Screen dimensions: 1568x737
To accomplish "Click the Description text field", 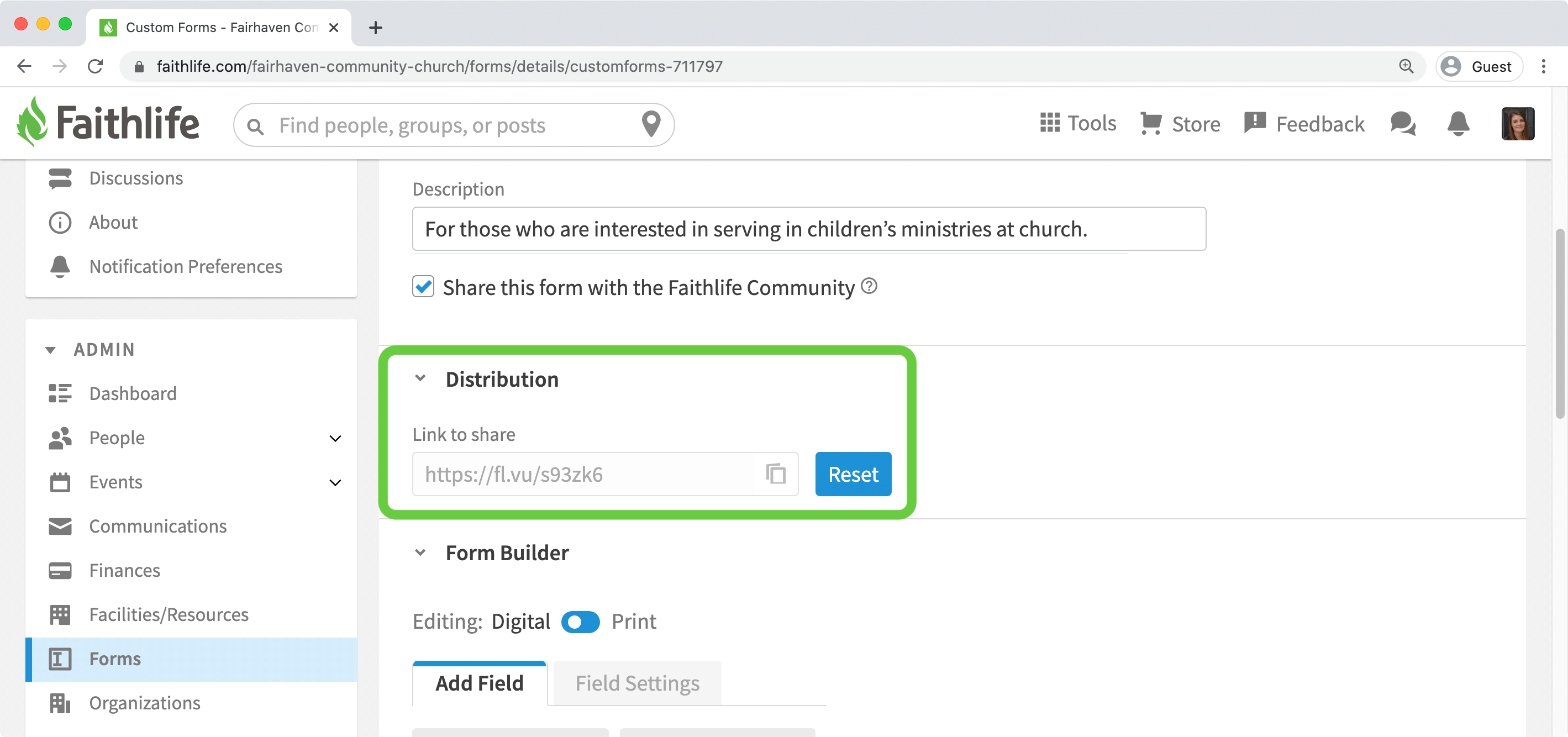I will pos(809,229).
